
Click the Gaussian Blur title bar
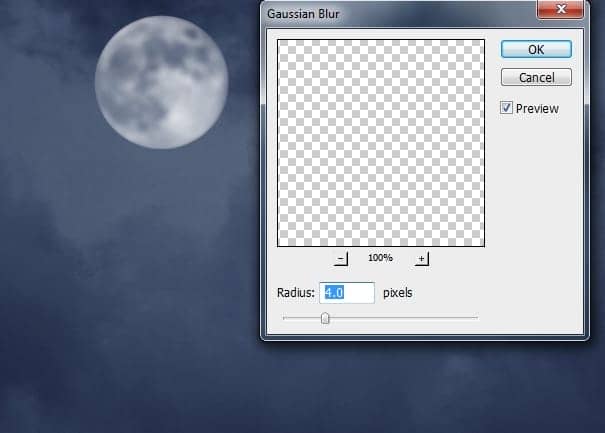point(399,14)
